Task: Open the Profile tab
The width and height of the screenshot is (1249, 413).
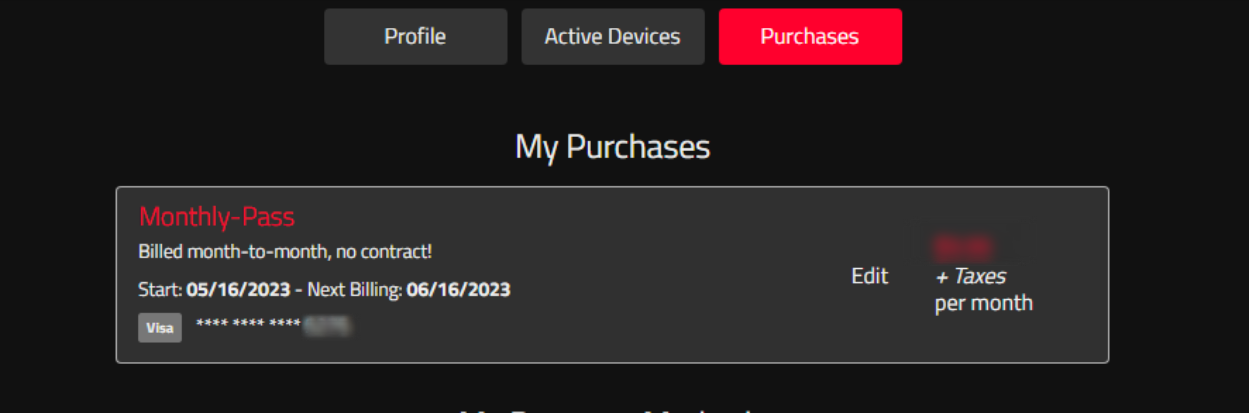Action: click(415, 37)
